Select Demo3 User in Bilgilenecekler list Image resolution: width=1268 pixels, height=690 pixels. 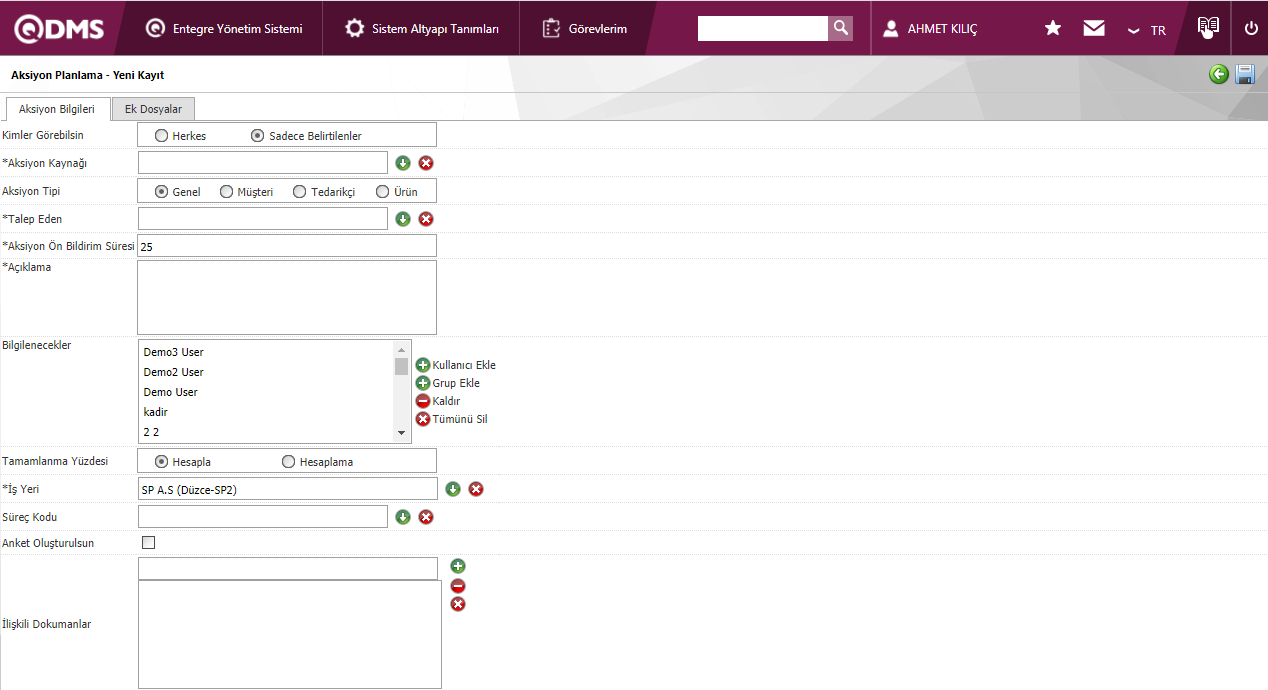click(174, 352)
